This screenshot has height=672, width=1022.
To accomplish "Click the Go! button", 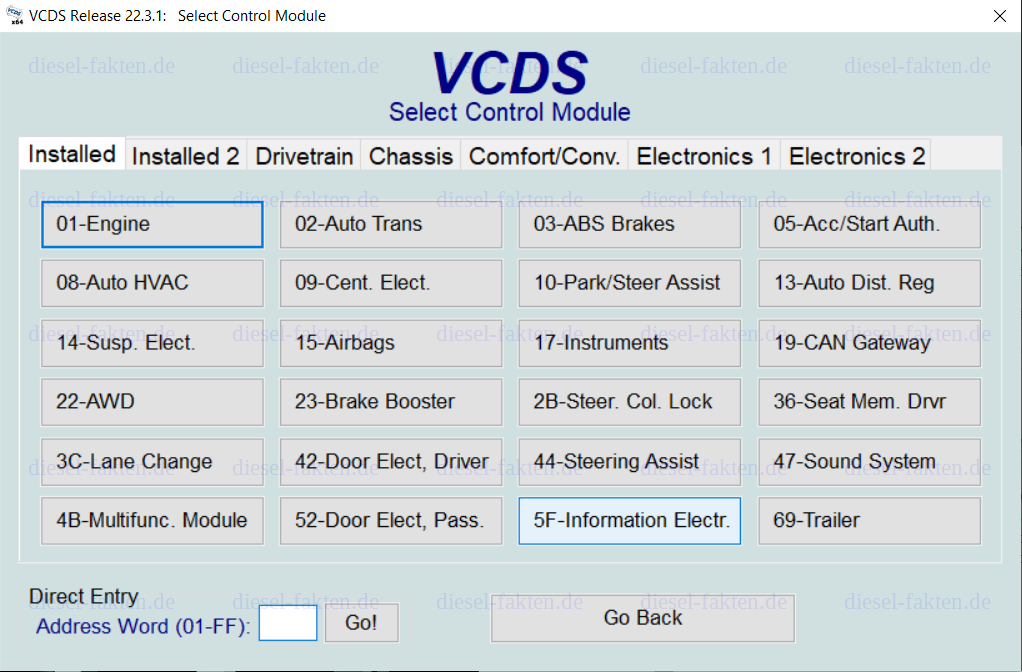I will tap(362, 623).
